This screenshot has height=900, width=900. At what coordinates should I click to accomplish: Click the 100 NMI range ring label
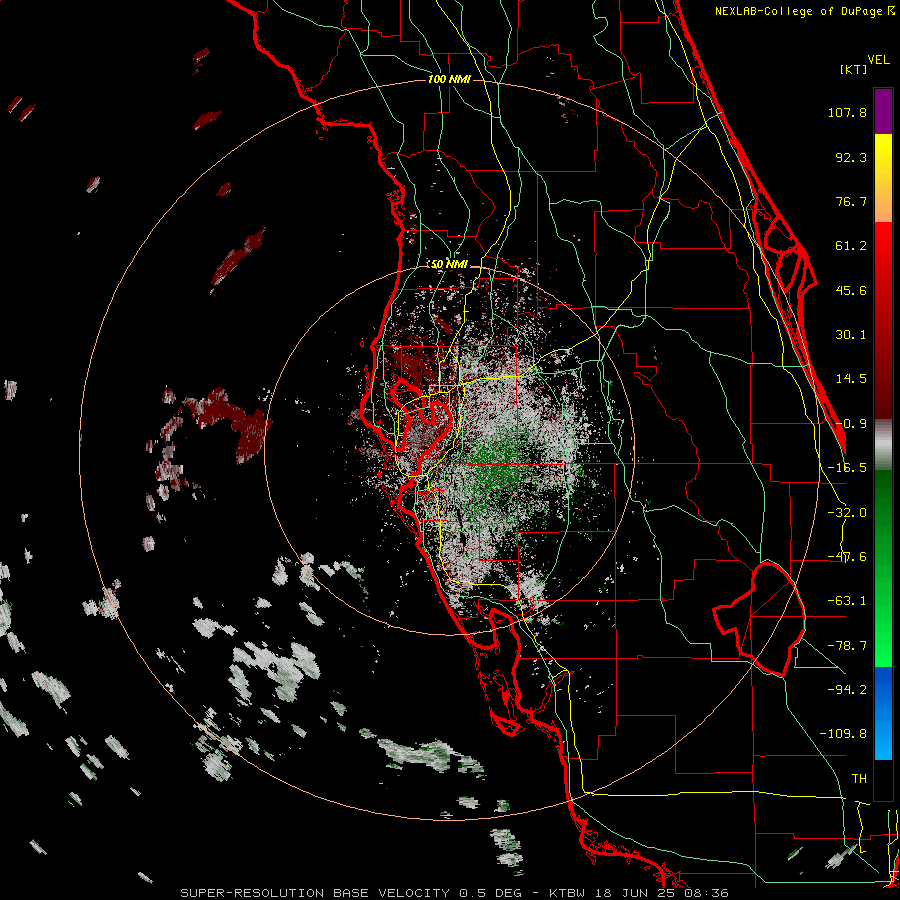pos(449,79)
